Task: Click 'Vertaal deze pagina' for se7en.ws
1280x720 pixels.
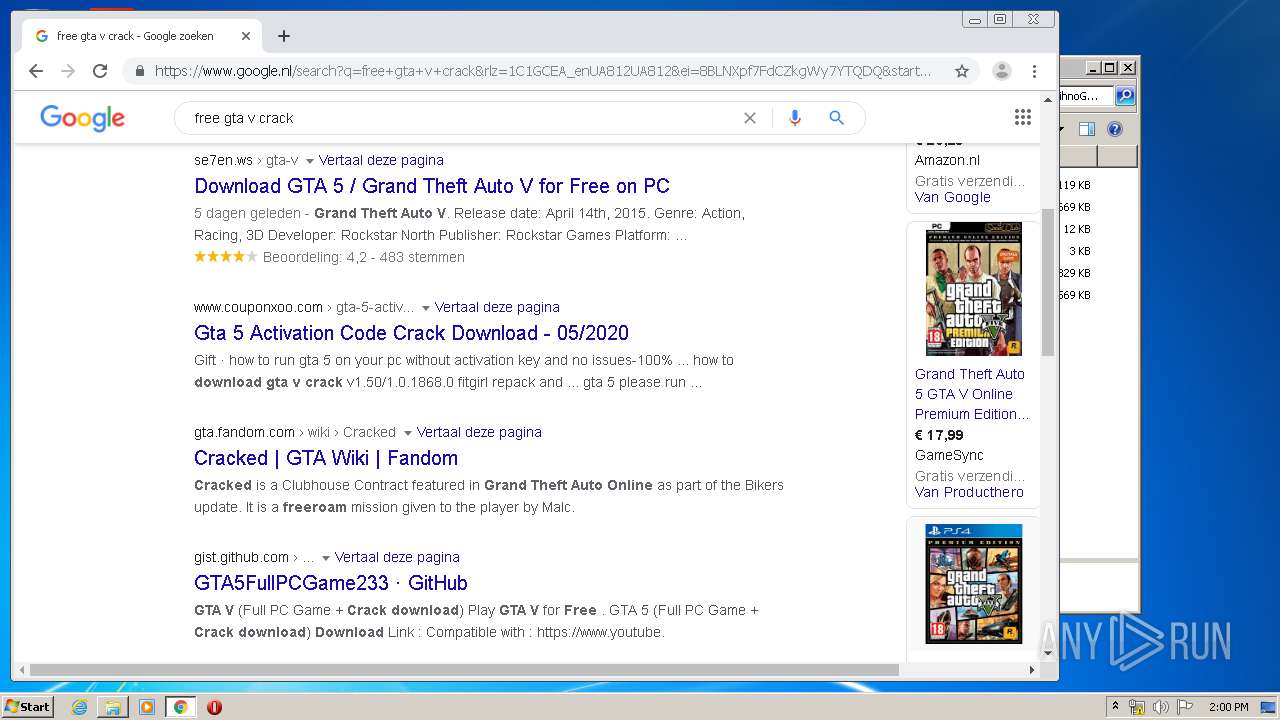Action: 381,160
